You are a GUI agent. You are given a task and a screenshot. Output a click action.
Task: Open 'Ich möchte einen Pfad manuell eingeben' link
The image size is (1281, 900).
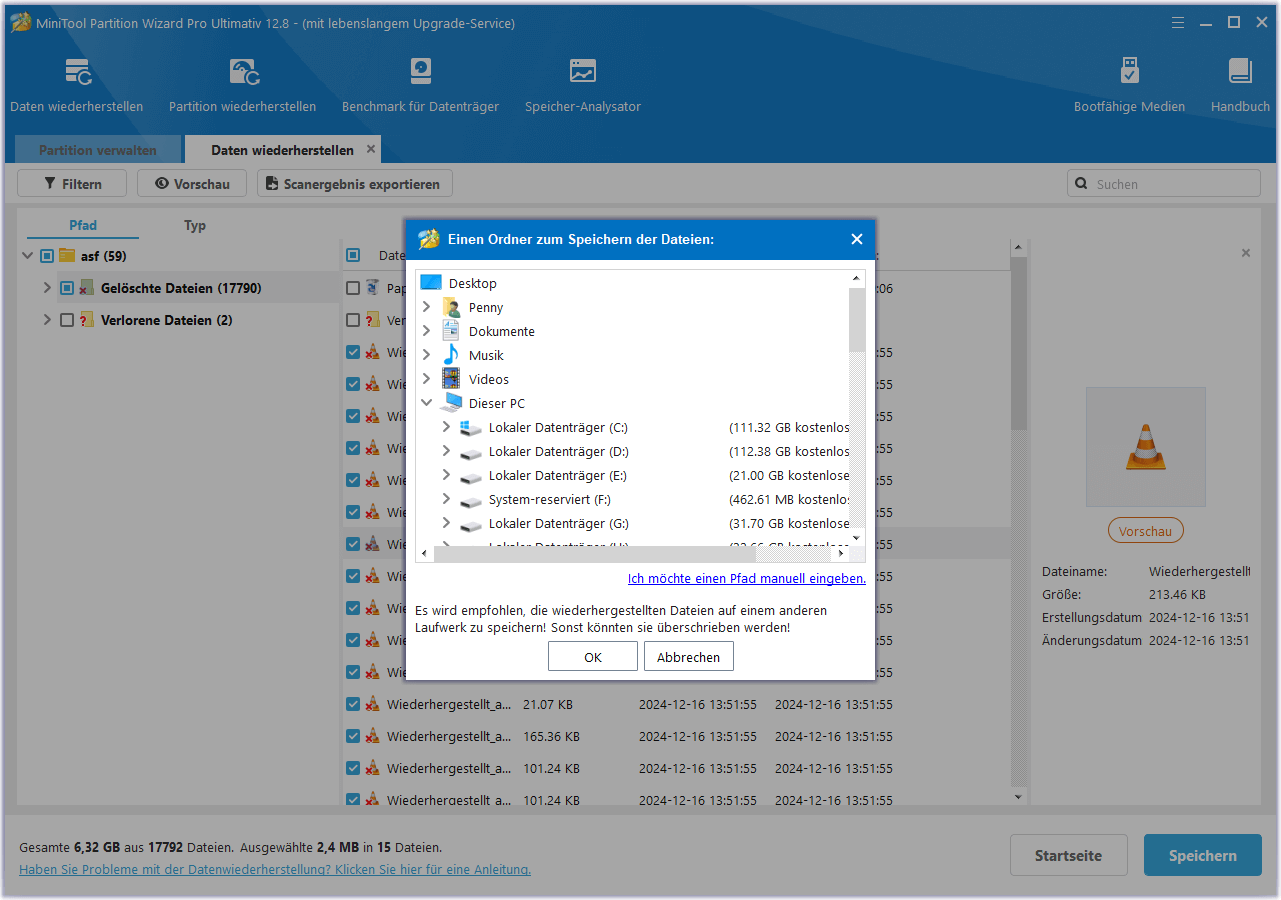pyautogui.click(x=747, y=578)
